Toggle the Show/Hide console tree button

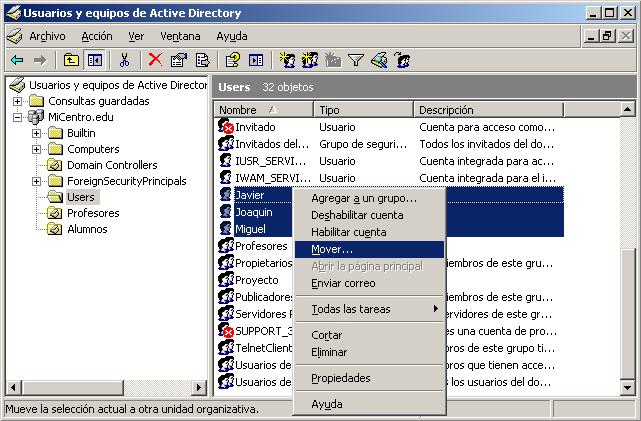94,60
